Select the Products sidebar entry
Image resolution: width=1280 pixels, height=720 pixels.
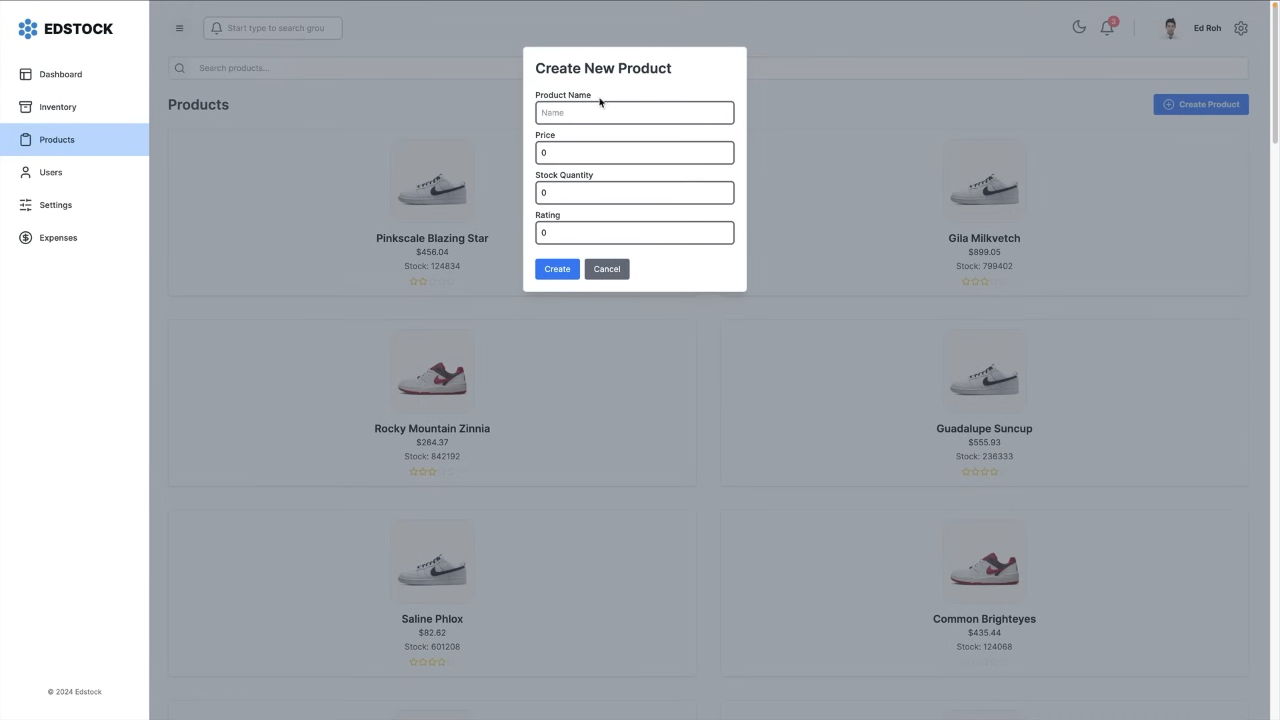tap(56, 140)
